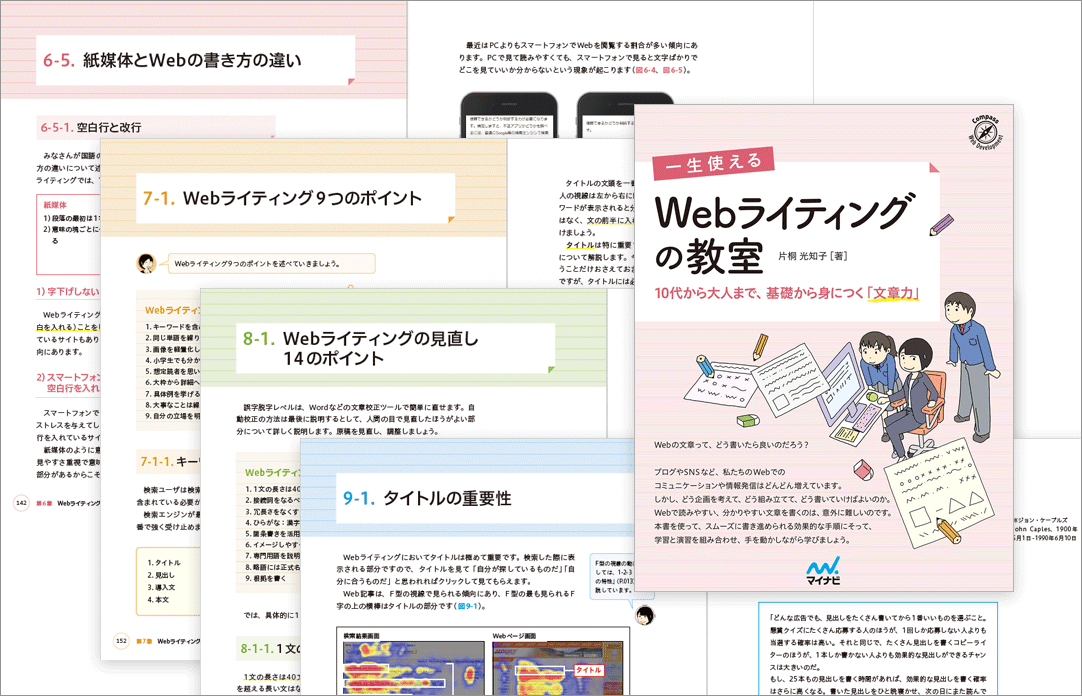Click list item 1.キーワードを含
Screen dimensions: 1082x696
[173, 327]
